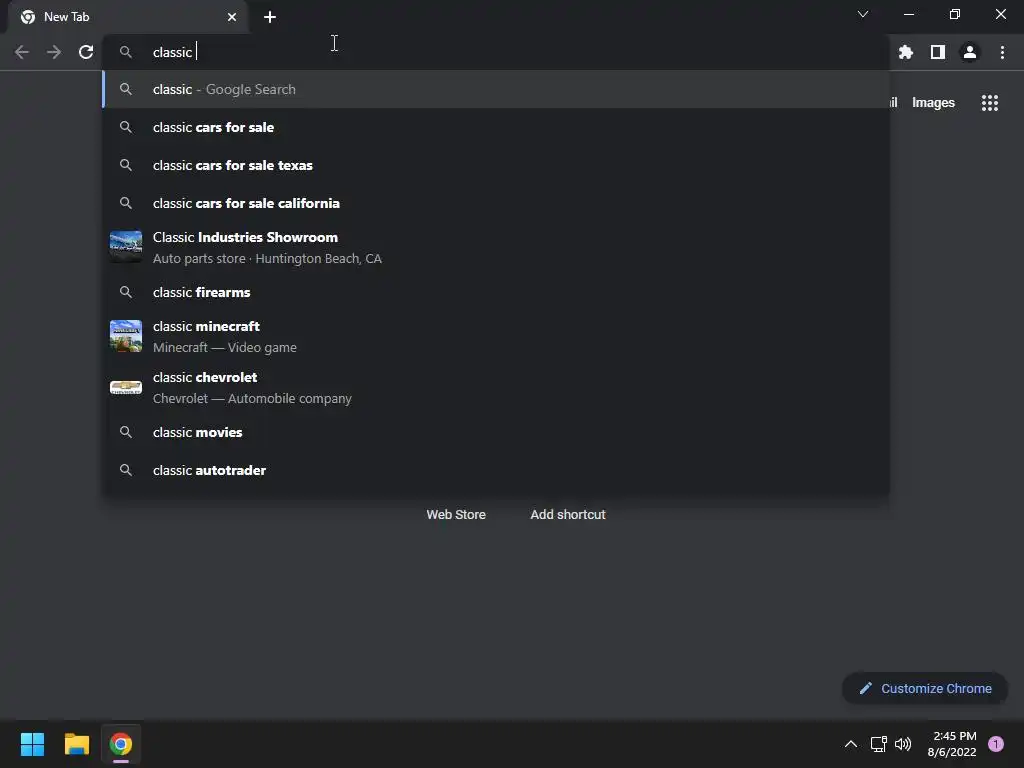Open the network status icon
The image size is (1024, 768).
878,744
